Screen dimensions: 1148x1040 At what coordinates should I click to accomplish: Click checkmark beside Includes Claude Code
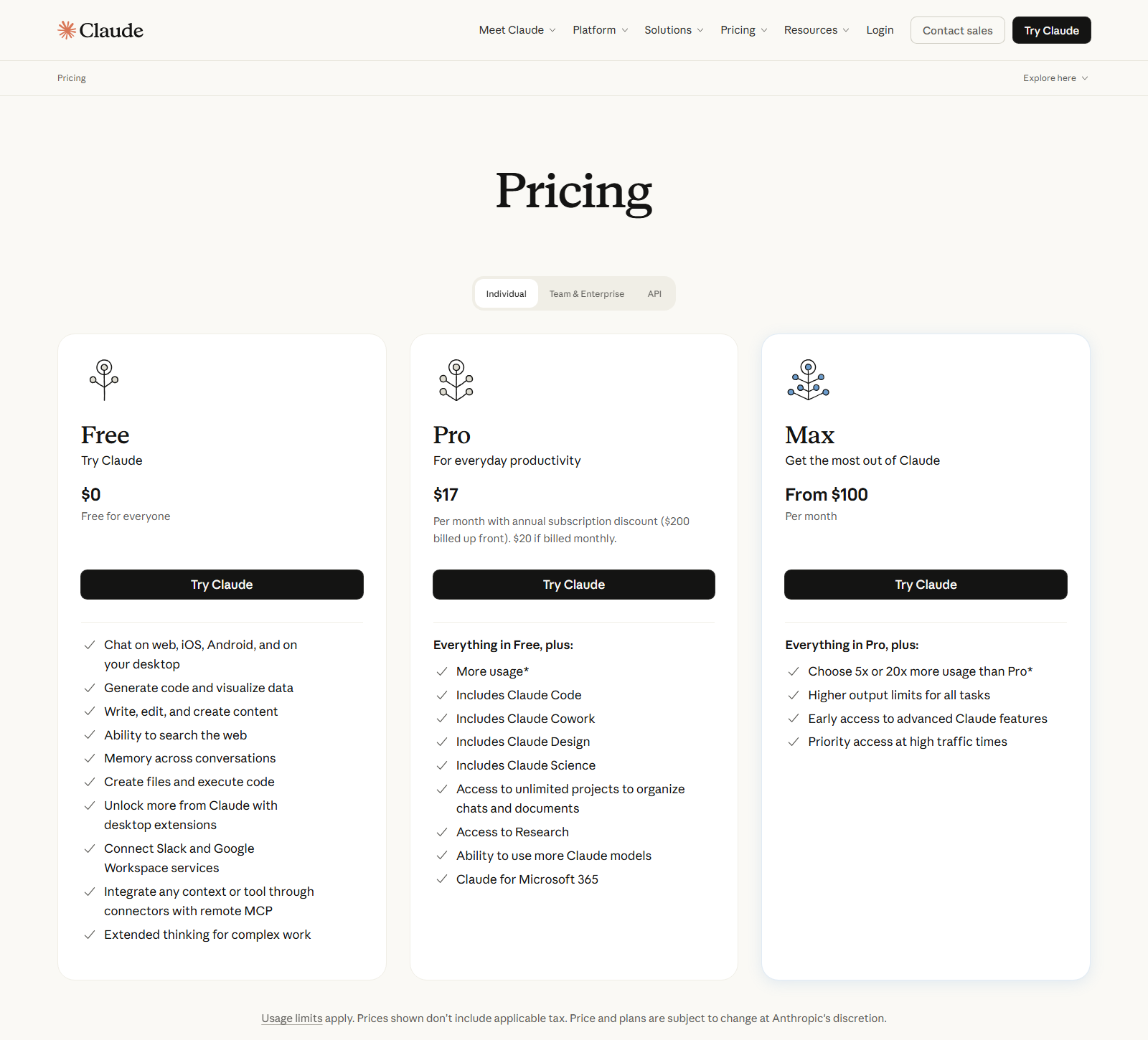(x=442, y=695)
